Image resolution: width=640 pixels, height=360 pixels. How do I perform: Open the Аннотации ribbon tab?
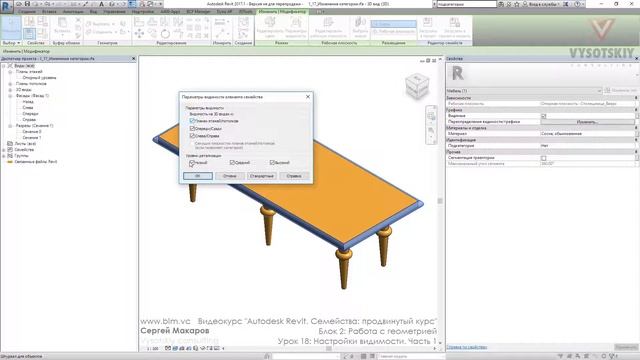(x=73, y=11)
